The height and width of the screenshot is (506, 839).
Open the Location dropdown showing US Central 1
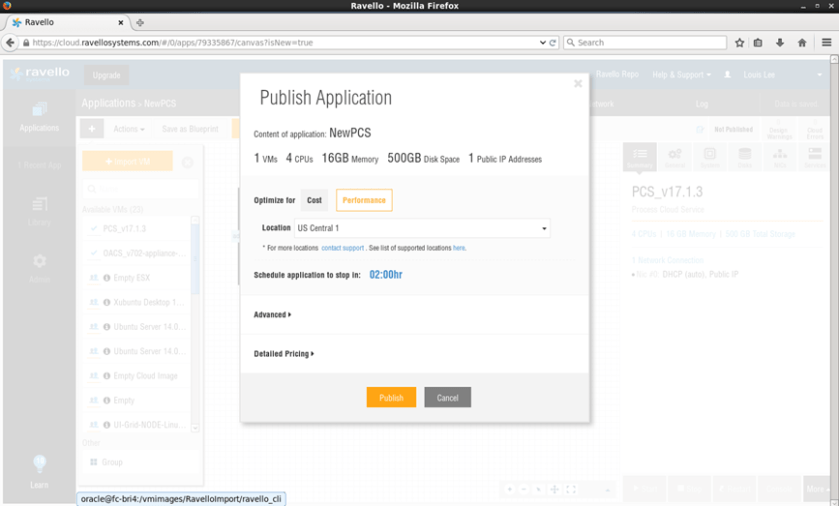click(421, 228)
